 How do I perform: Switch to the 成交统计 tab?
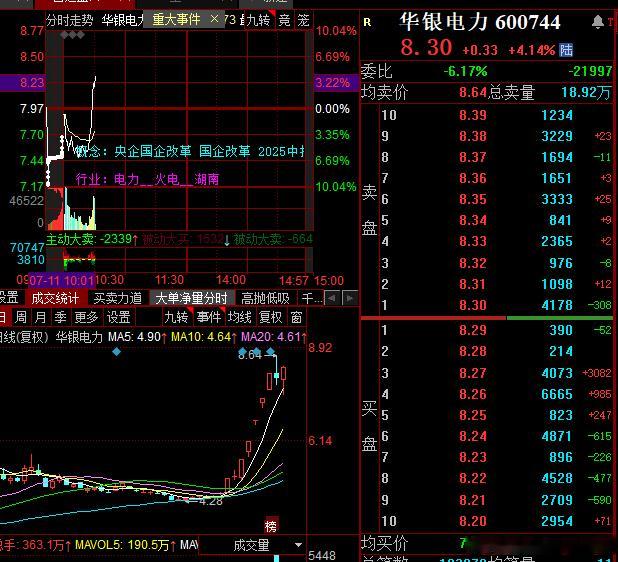coord(55,298)
